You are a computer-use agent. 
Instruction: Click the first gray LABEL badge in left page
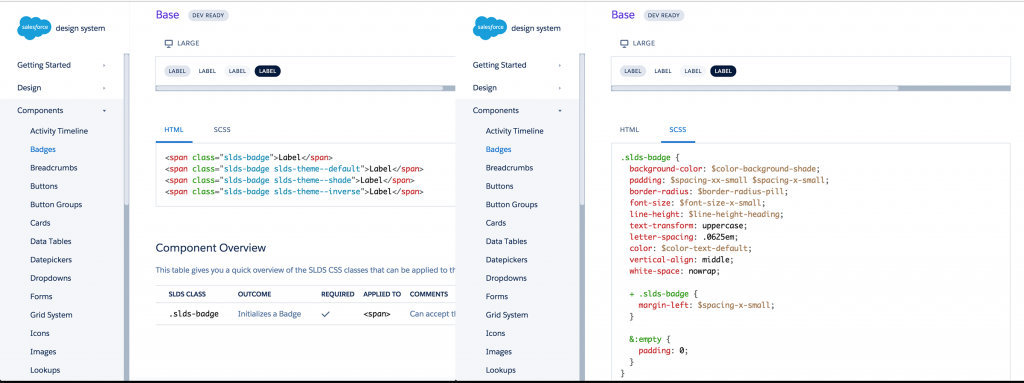click(177, 71)
